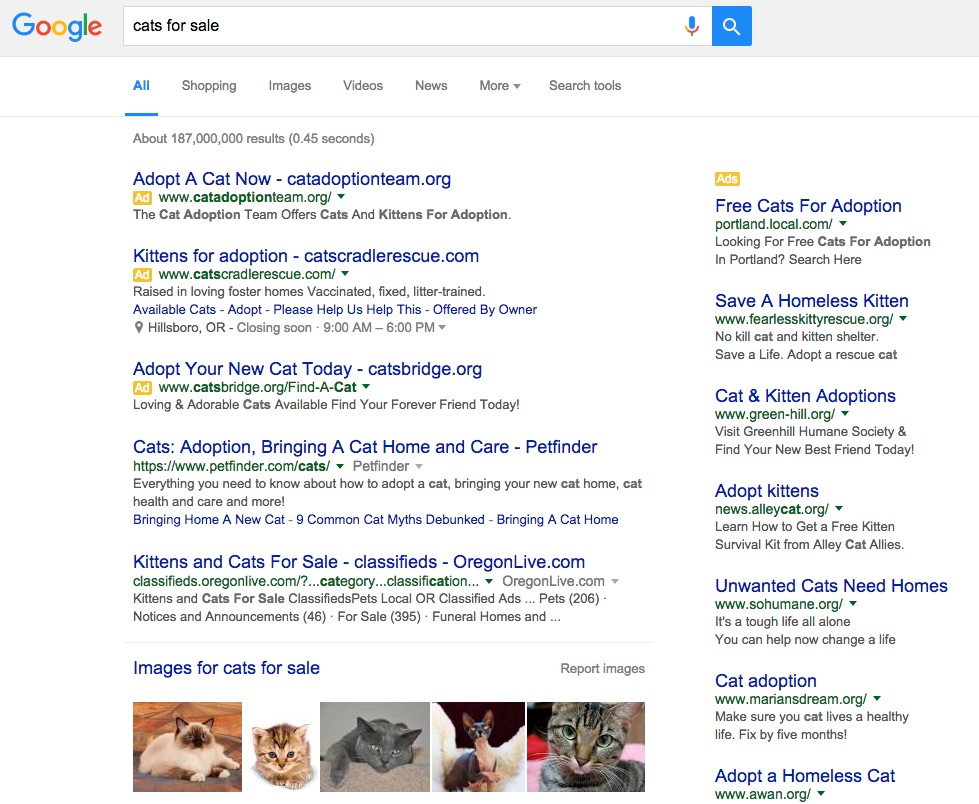Expand arrow next to portland.local.com/

(x=843, y=223)
